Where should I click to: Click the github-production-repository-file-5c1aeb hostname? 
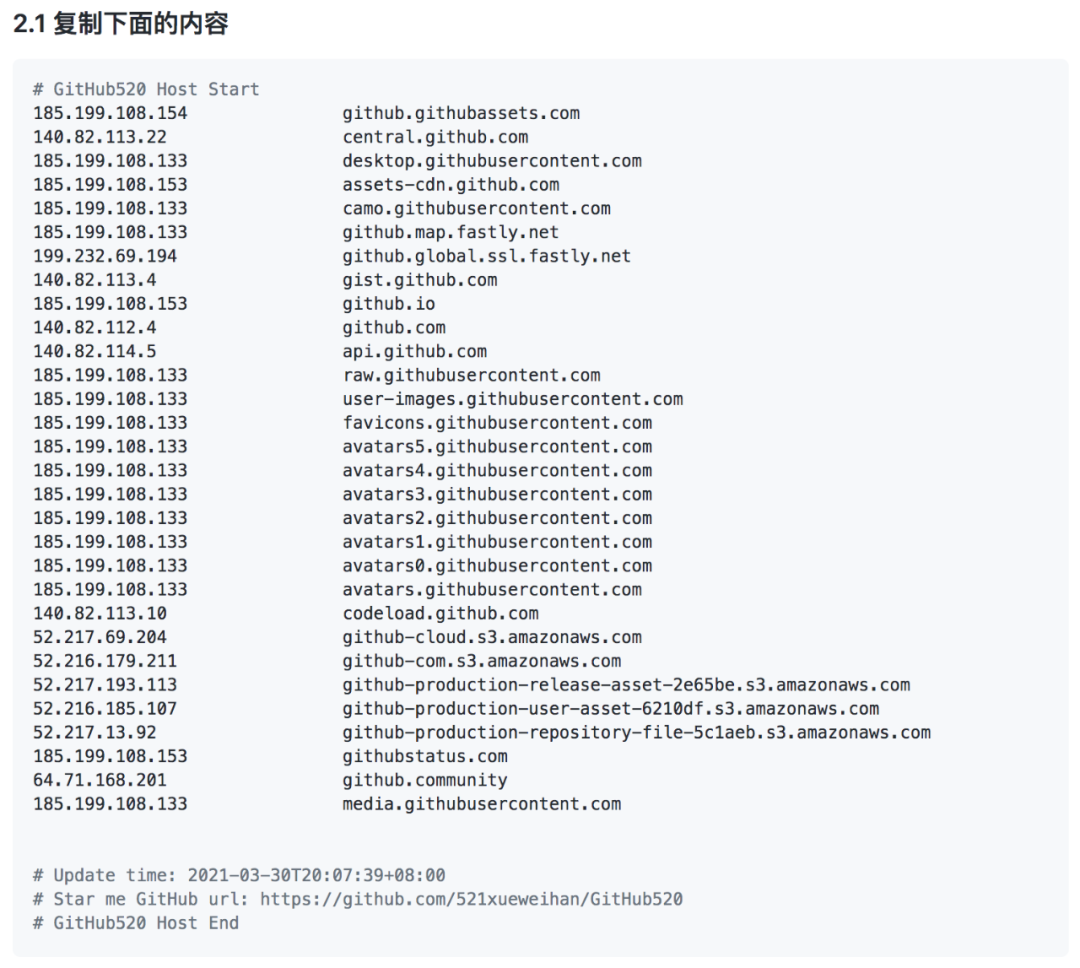point(636,732)
